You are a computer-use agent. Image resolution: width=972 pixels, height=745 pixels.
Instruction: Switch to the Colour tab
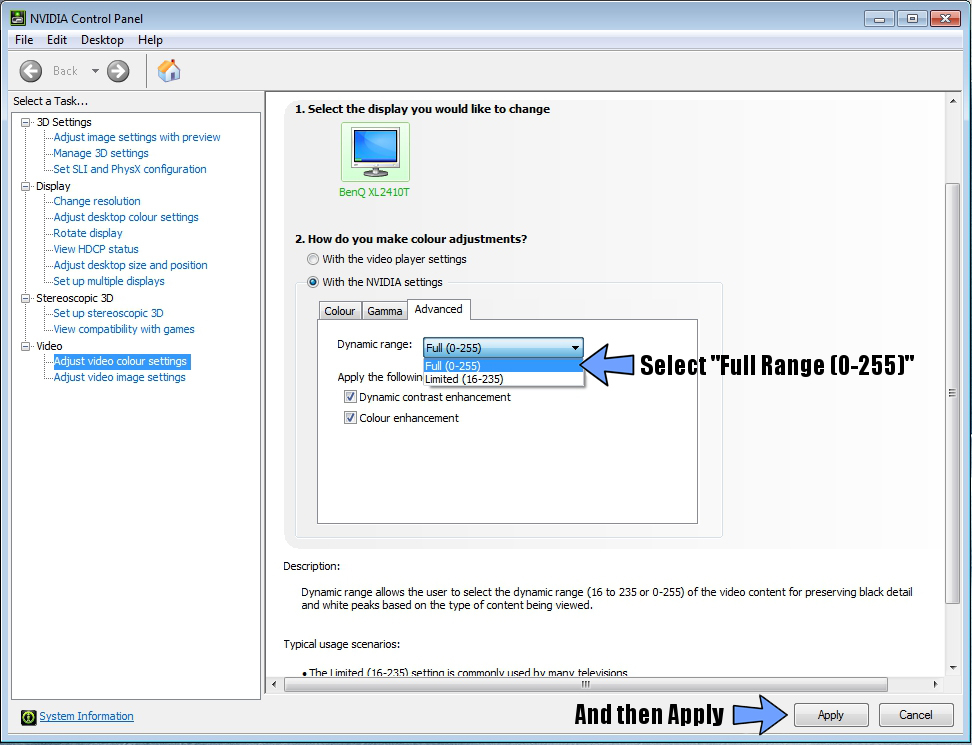[340, 311]
